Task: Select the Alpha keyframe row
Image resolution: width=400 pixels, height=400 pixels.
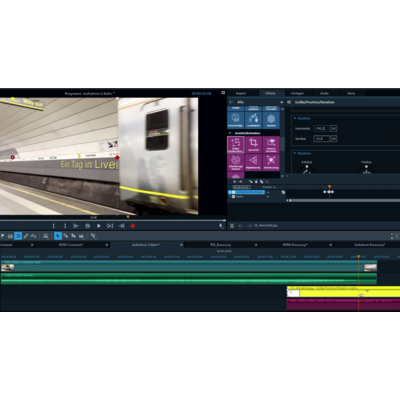Action: tap(248, 197)
